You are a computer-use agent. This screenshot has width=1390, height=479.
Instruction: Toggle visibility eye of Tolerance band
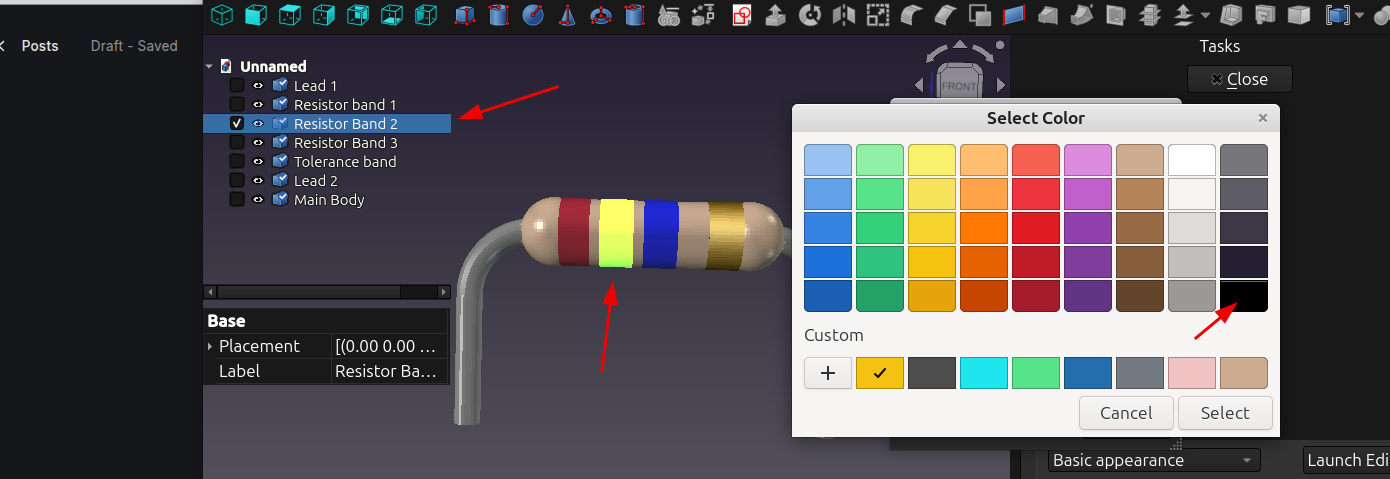pos(258,162)
